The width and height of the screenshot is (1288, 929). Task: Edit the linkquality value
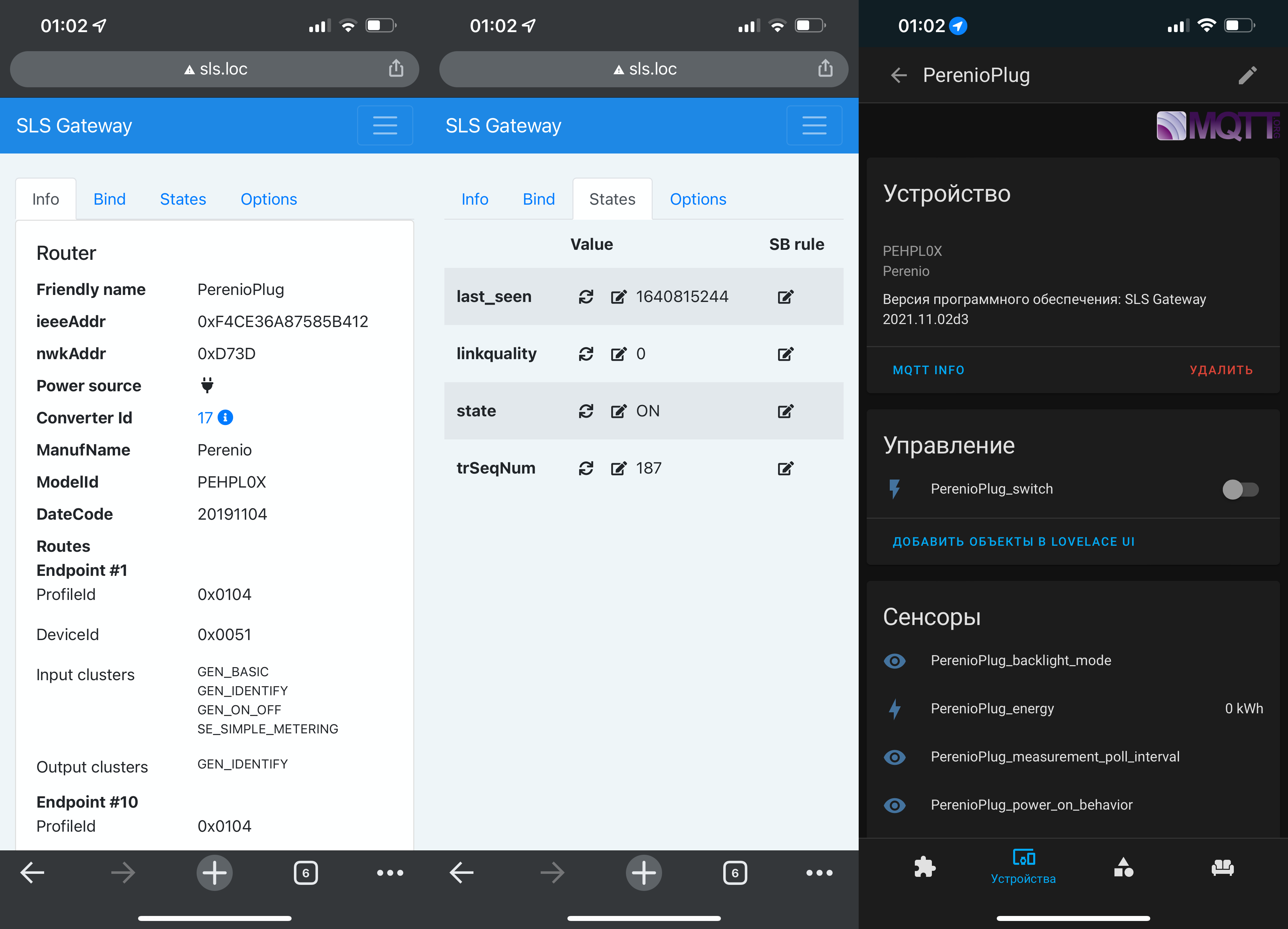point(618,354)
